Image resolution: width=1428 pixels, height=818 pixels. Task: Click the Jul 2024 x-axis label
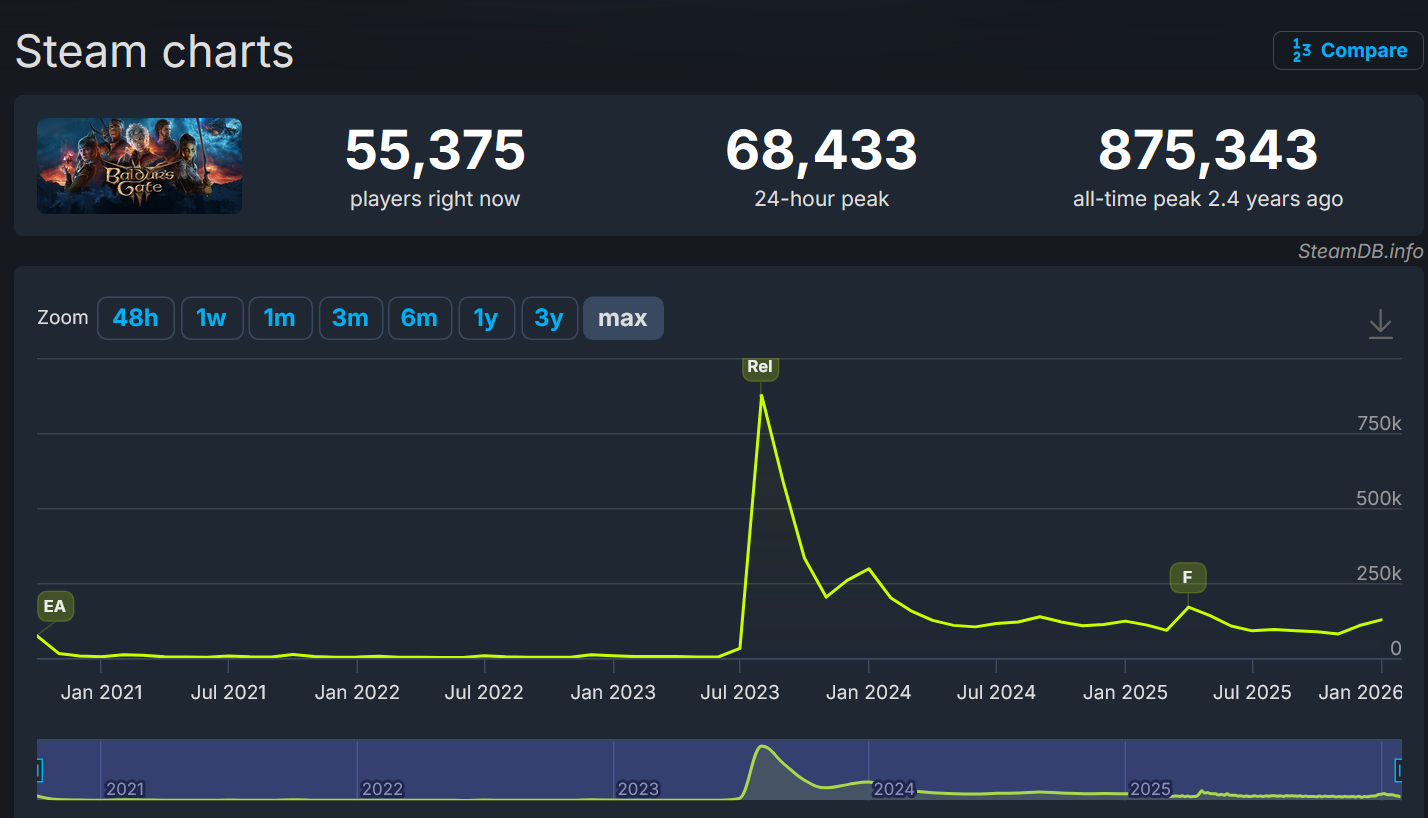(x=996, y=692)
